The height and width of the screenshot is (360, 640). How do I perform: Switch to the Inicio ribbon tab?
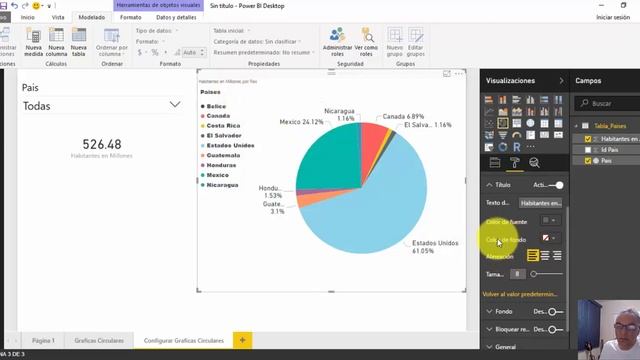point(28,17)
